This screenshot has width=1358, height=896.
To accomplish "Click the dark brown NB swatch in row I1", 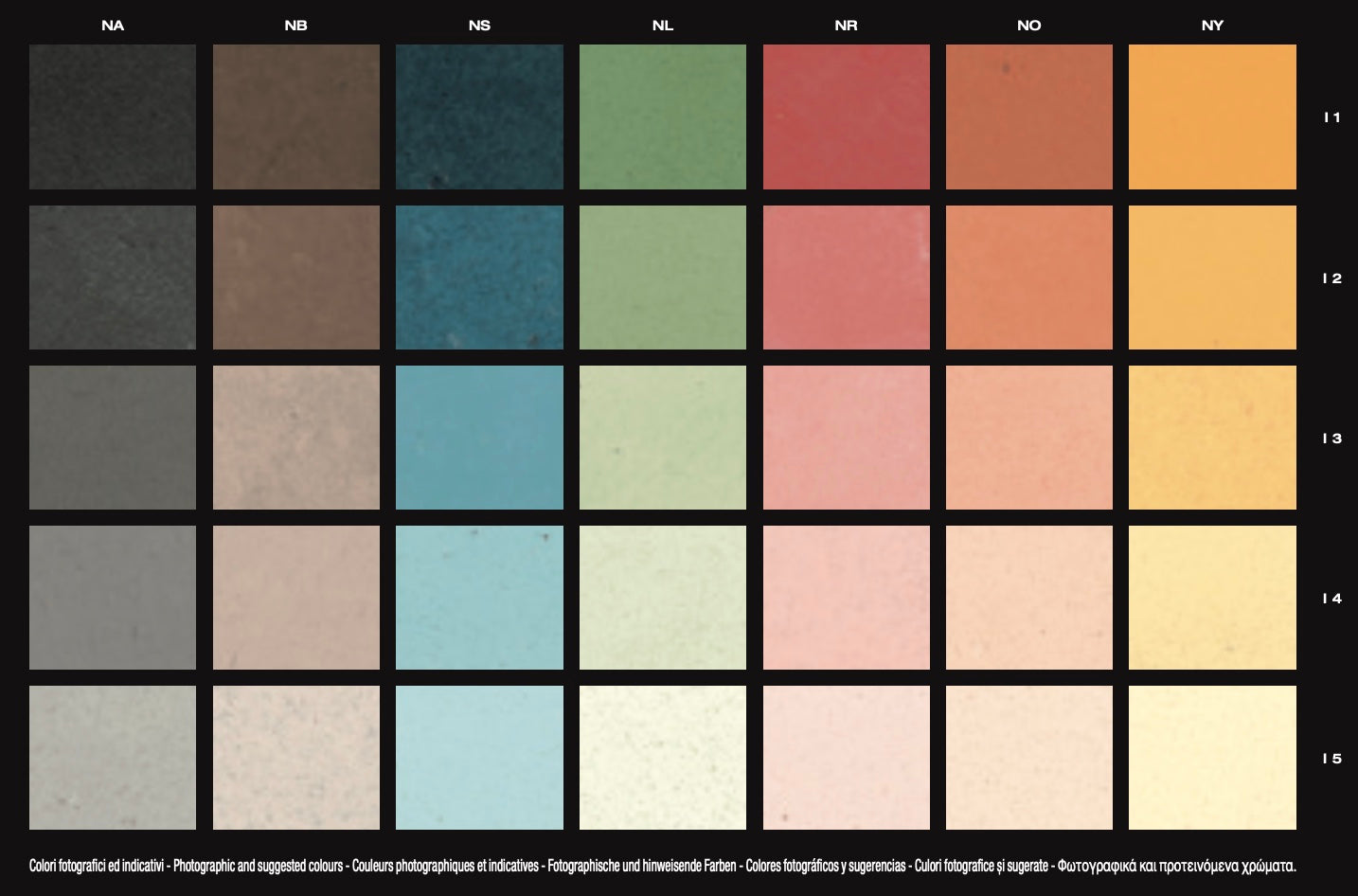I will [295, 116].
